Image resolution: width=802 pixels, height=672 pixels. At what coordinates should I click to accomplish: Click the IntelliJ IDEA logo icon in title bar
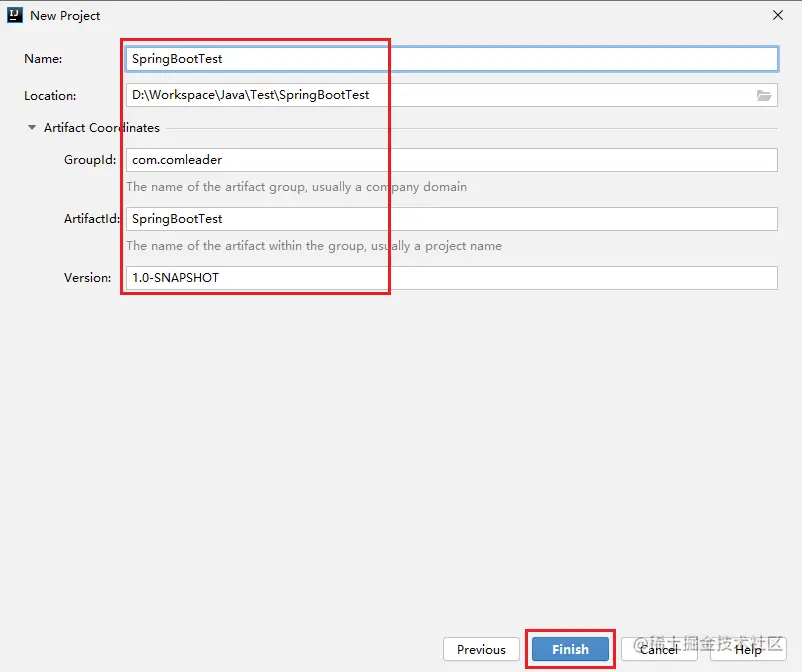[x=15, y=15]
